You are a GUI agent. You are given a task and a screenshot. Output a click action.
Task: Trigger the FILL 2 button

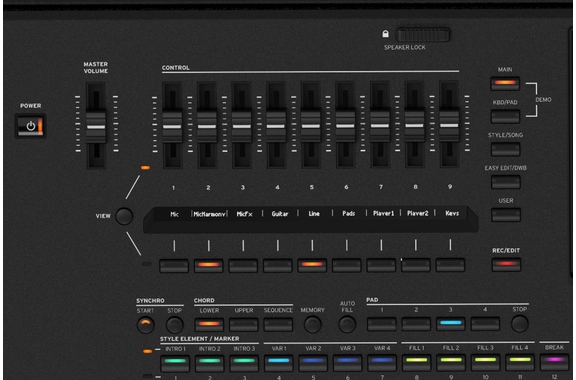(451, 362)
